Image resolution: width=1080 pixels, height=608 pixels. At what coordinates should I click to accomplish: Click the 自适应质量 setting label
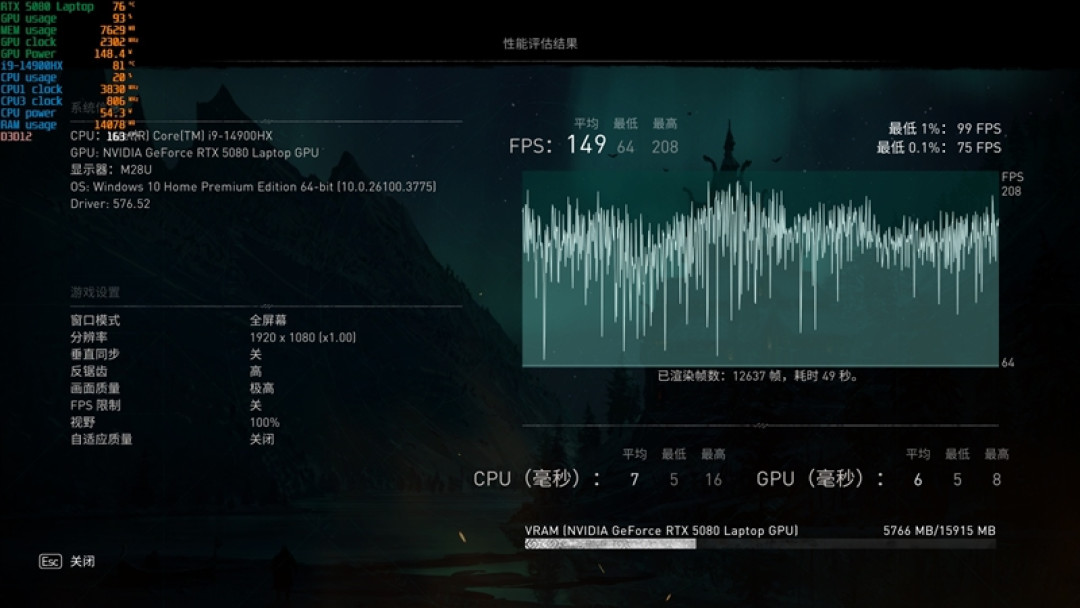(101, 439)
